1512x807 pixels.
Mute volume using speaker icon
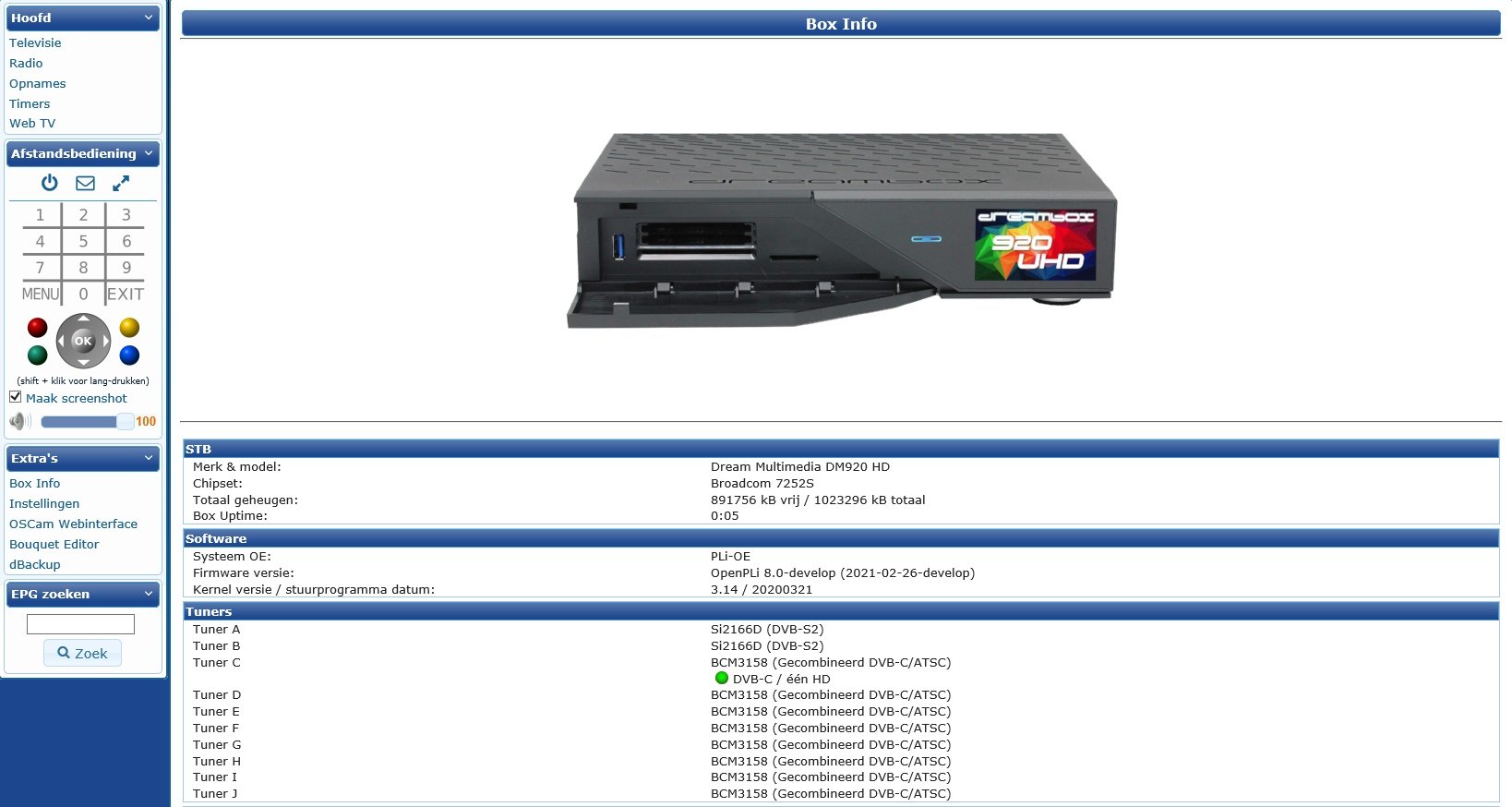[19, 421]
